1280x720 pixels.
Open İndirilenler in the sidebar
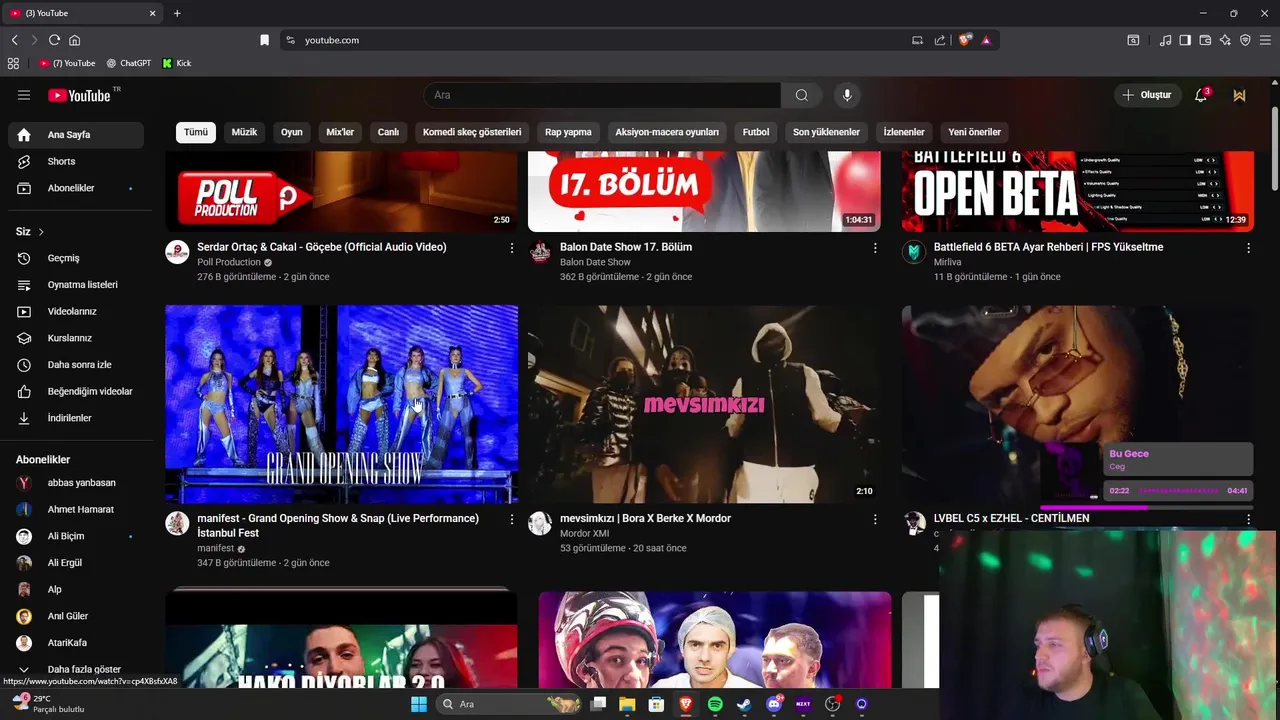[76, 418]
